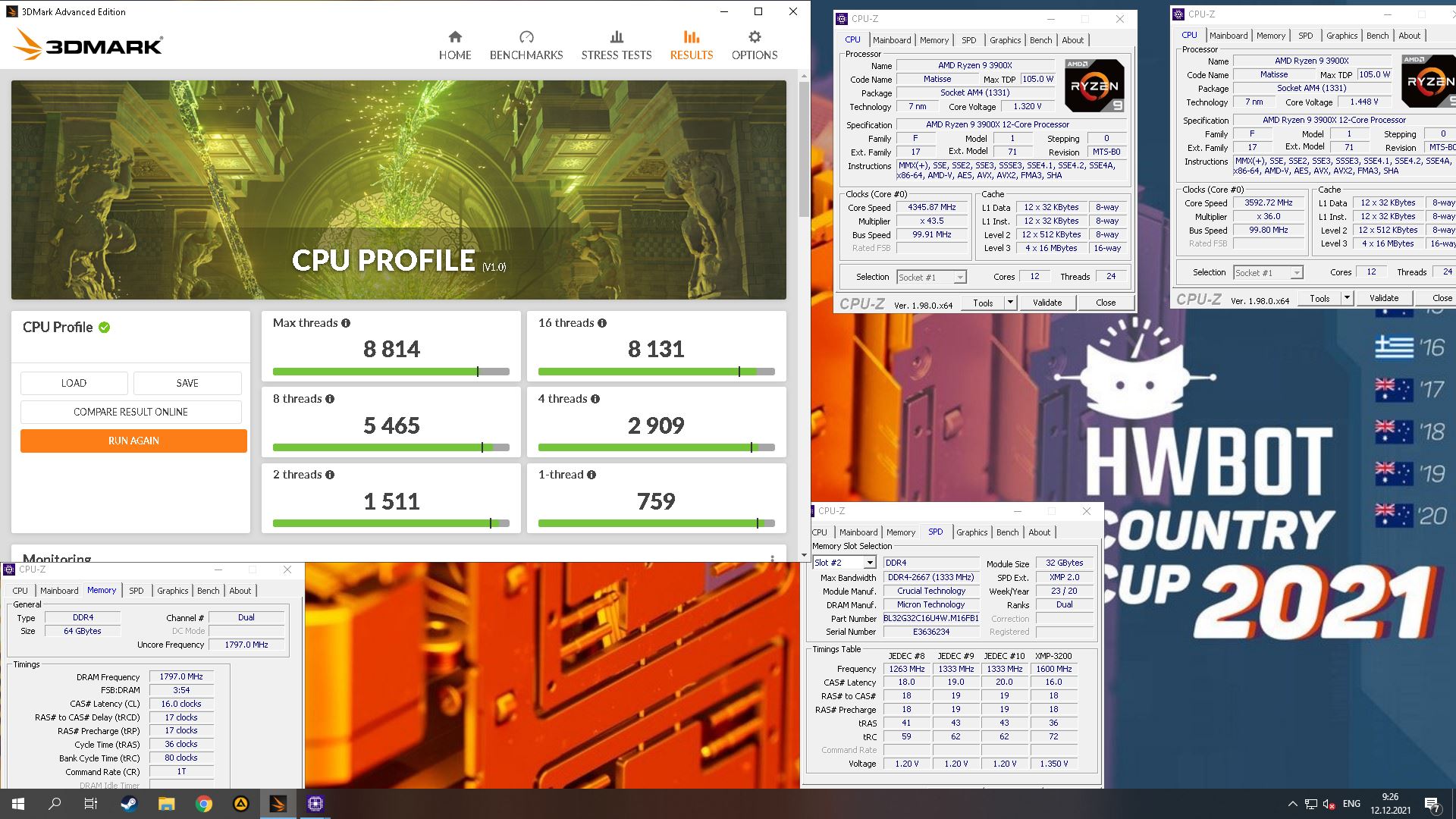
Task: Show info for 2 threads score
Action: (x=330, y=475)
